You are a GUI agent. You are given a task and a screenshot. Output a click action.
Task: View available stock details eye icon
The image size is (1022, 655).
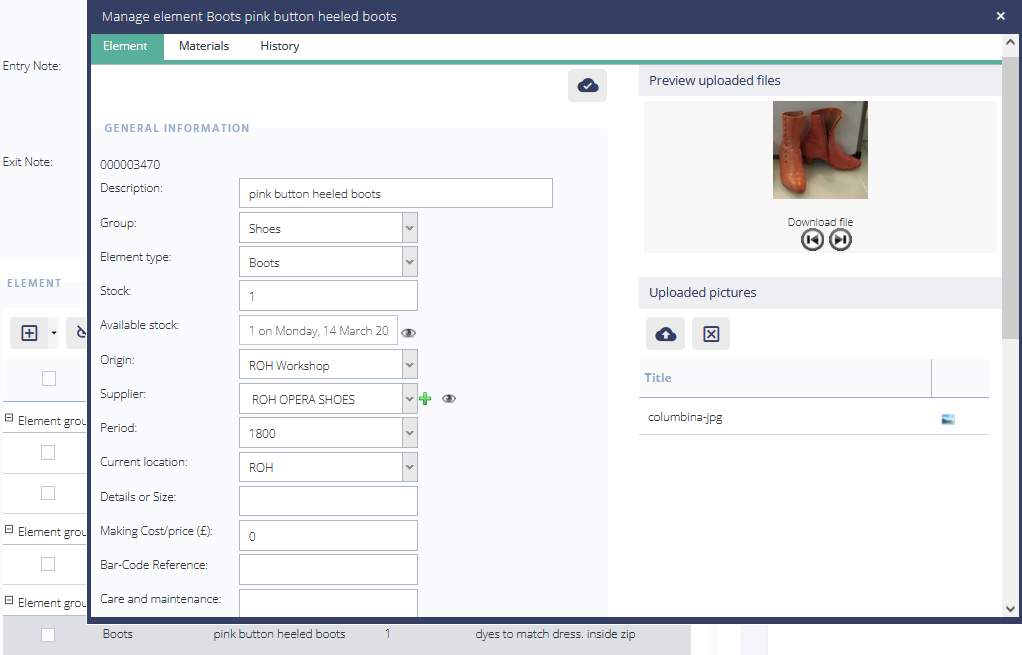[408, 332]
